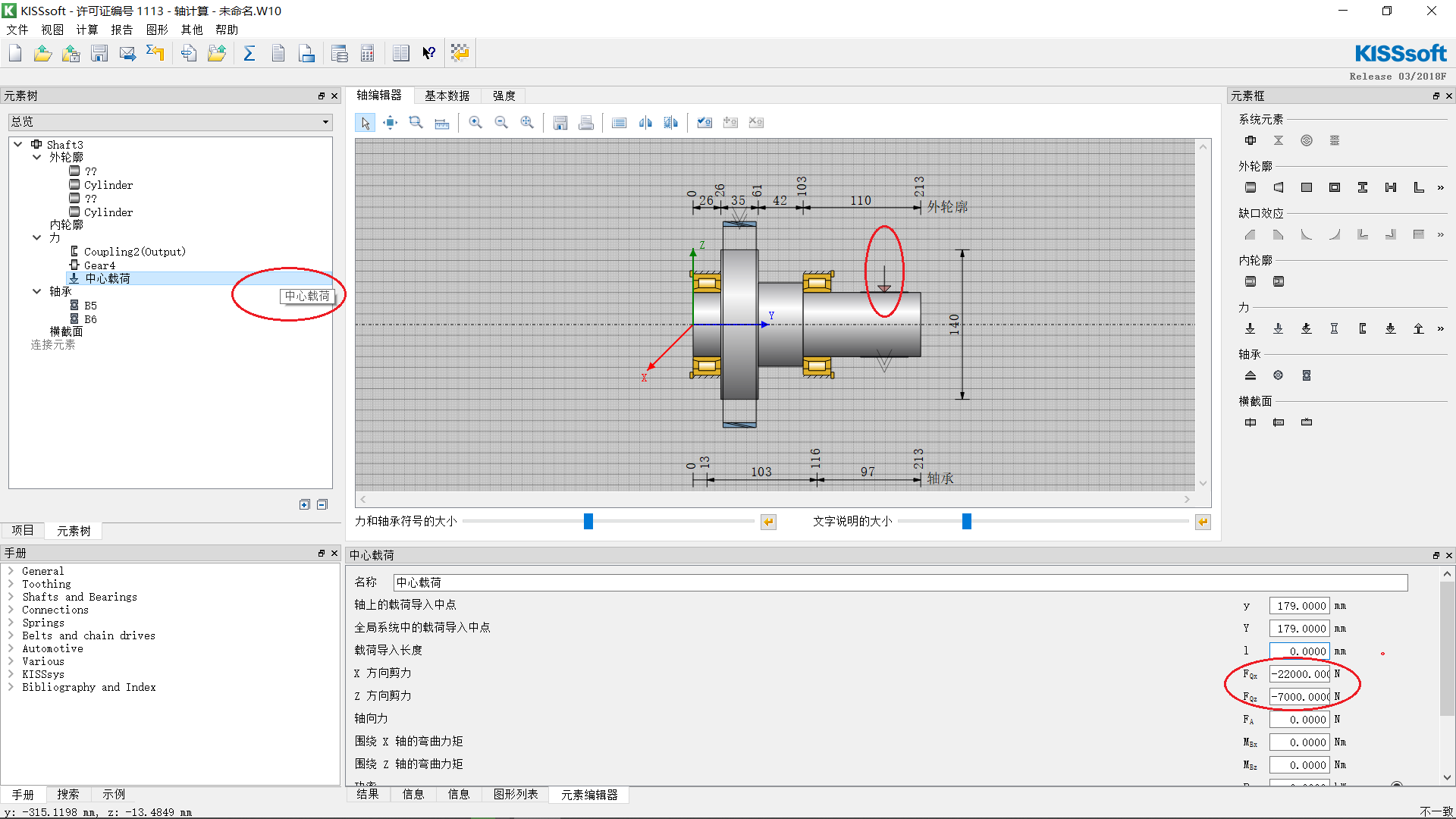Click the mirror shaft icon in editor toolbar

click(645, 123)
